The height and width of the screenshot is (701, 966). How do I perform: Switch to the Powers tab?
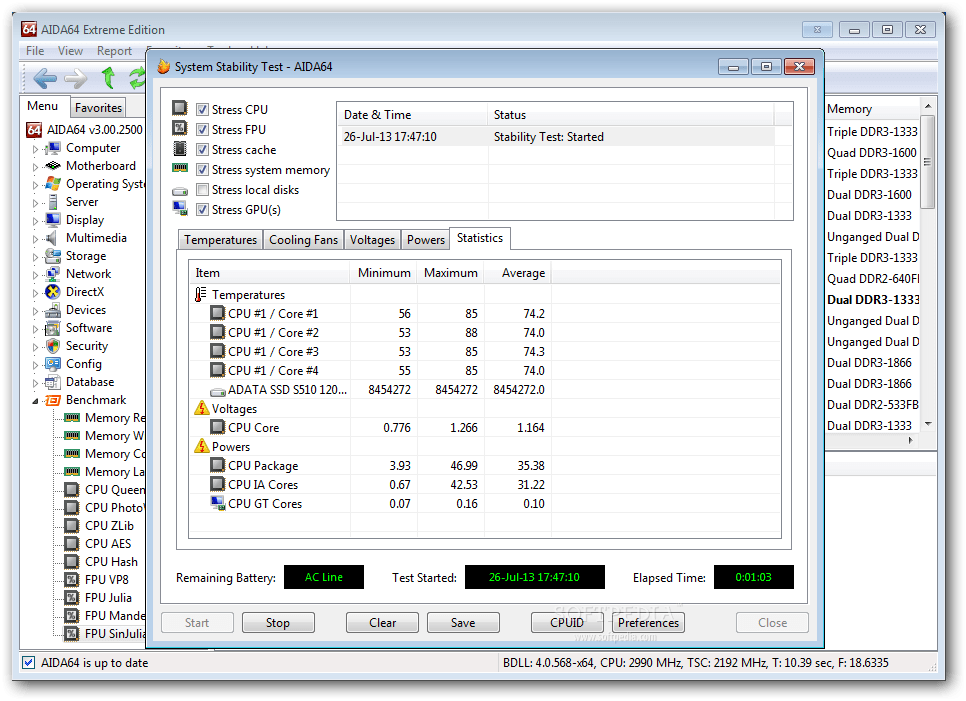[x=426, y=240]
